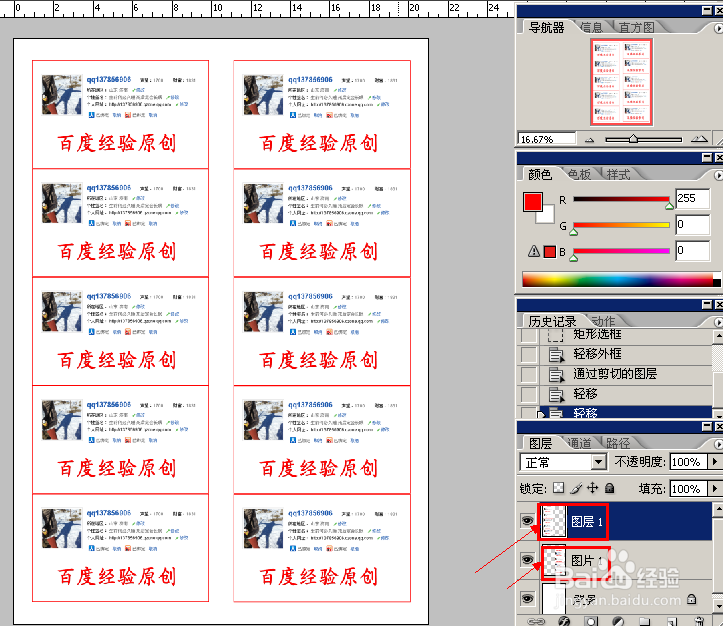The height and width of the screenshot is (626, 723).
Task: Click out-of-gamut red swatch next to B
Action: coord(549,252)
